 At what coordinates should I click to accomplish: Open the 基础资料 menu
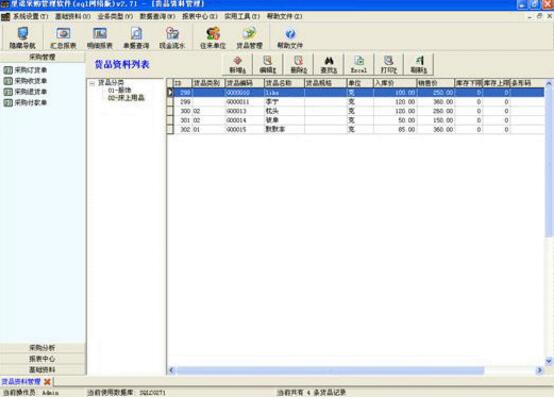pyautogui.click(x=73, y=17)
